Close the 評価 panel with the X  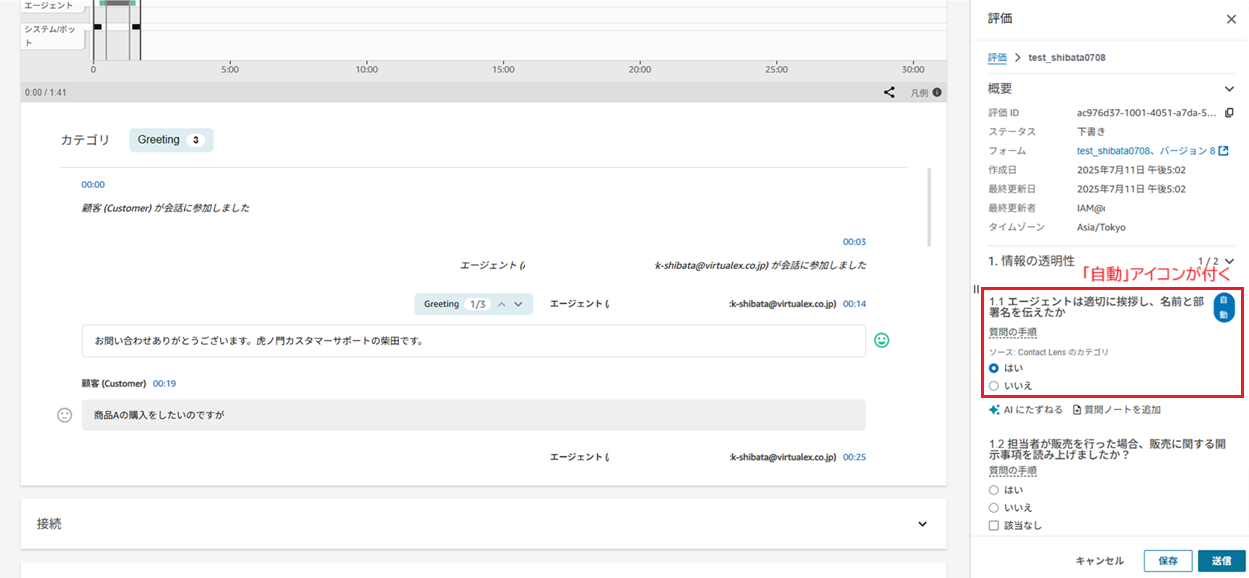point(1231,18)
